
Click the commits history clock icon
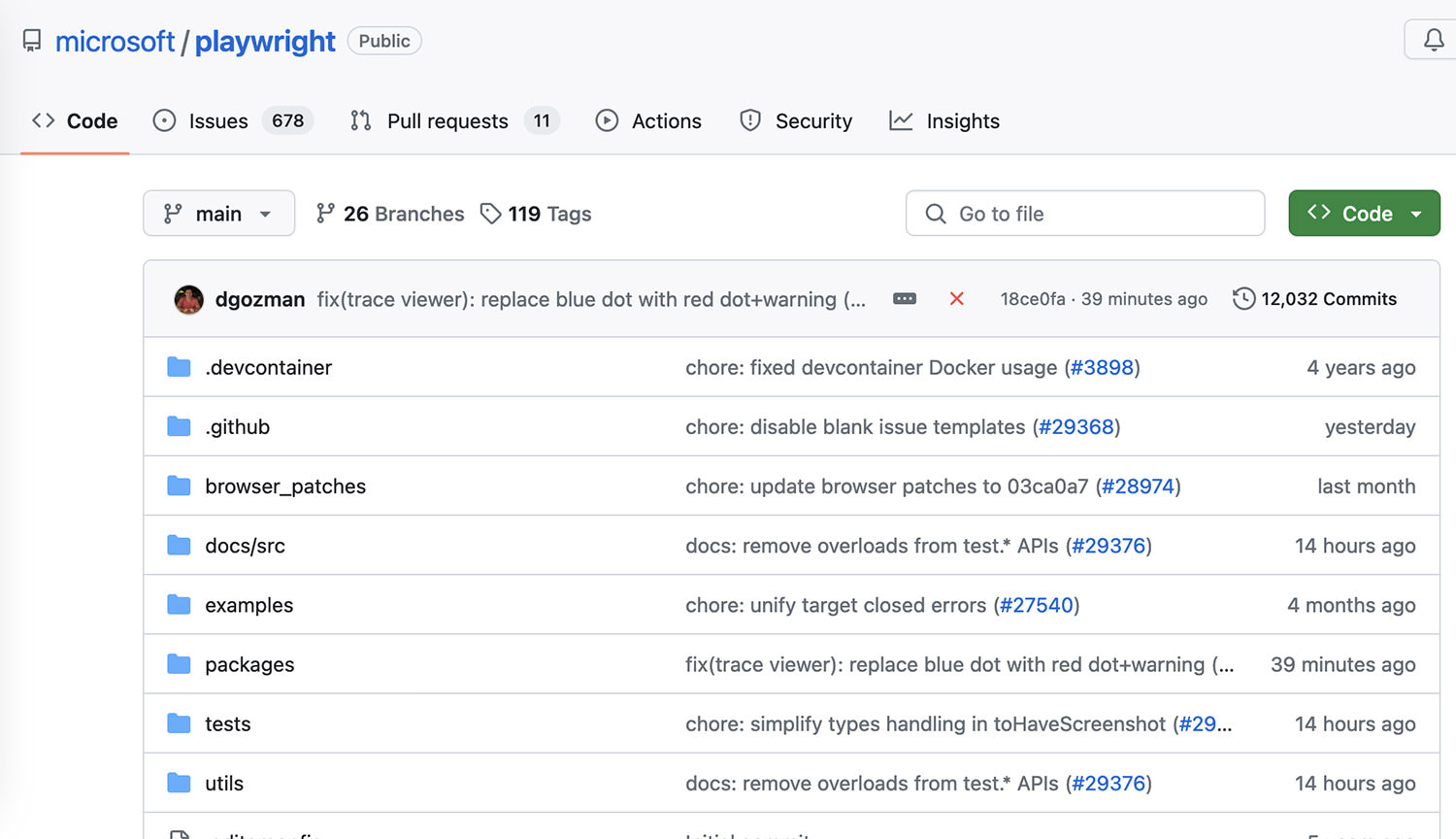(1243, 299)
